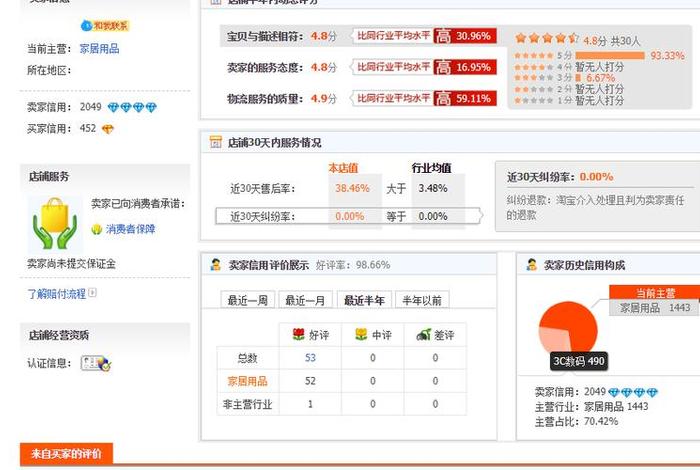Click the diamonds beside 卖家信用 2049 under the pie chart
This screenshot has height=470, width=700.
(633, 392)
